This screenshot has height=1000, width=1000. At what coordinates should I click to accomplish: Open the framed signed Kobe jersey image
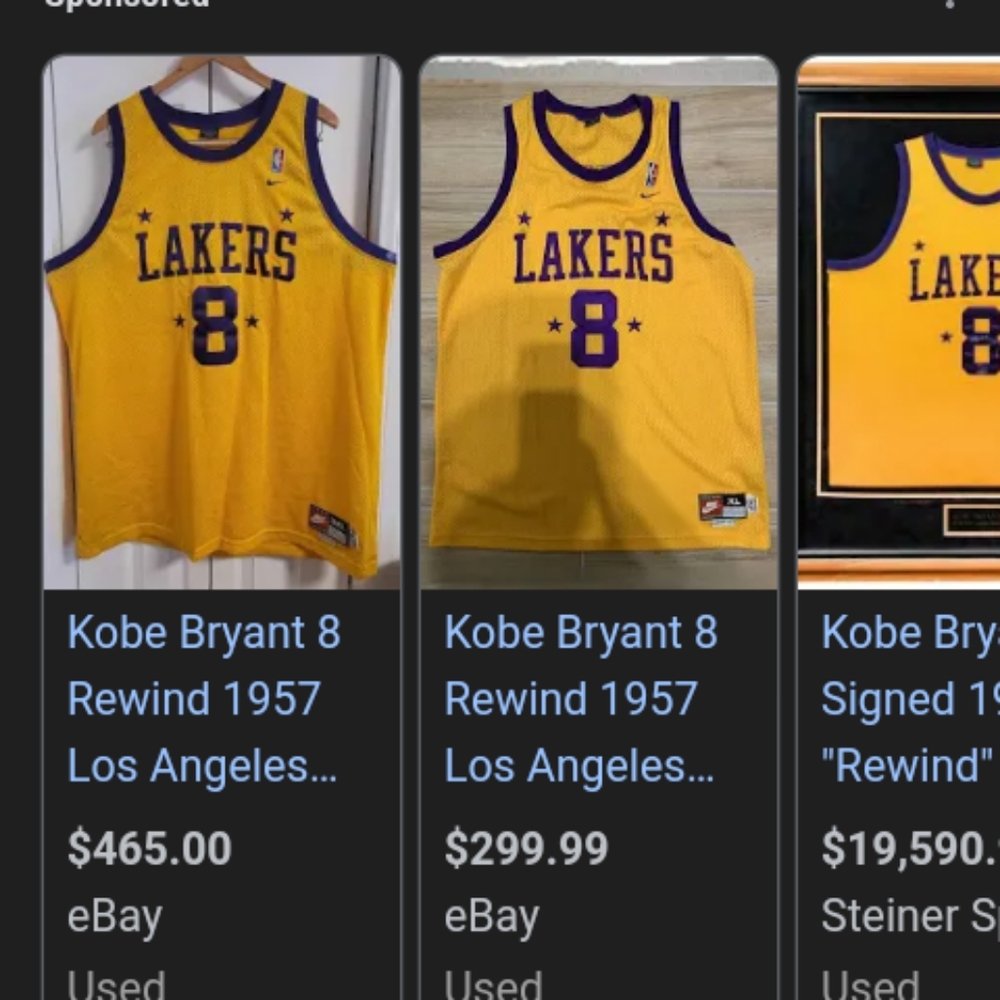pyautogui.click(x=899, y=323)
